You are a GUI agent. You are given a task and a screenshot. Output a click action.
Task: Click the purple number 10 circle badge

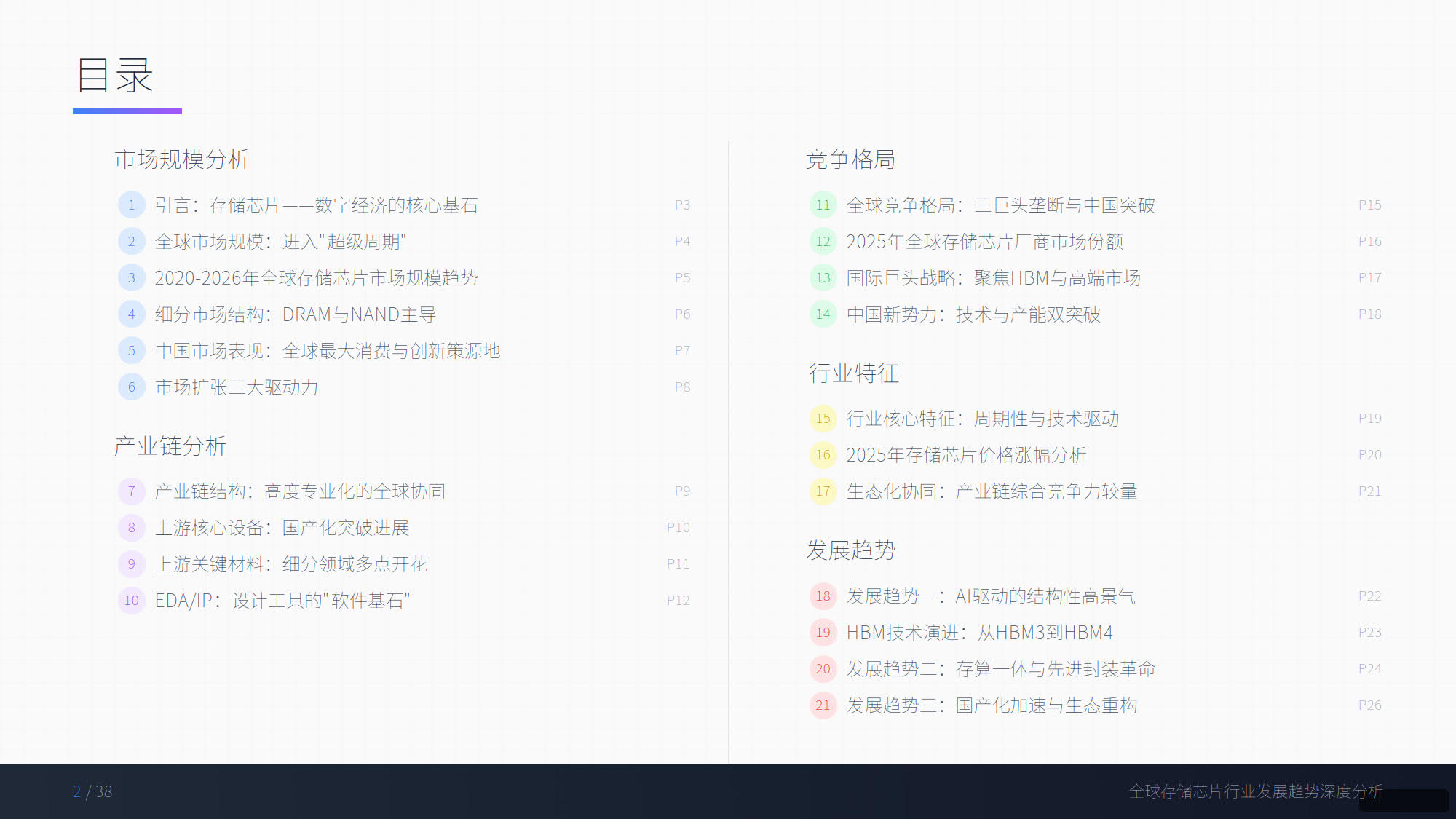132,601
